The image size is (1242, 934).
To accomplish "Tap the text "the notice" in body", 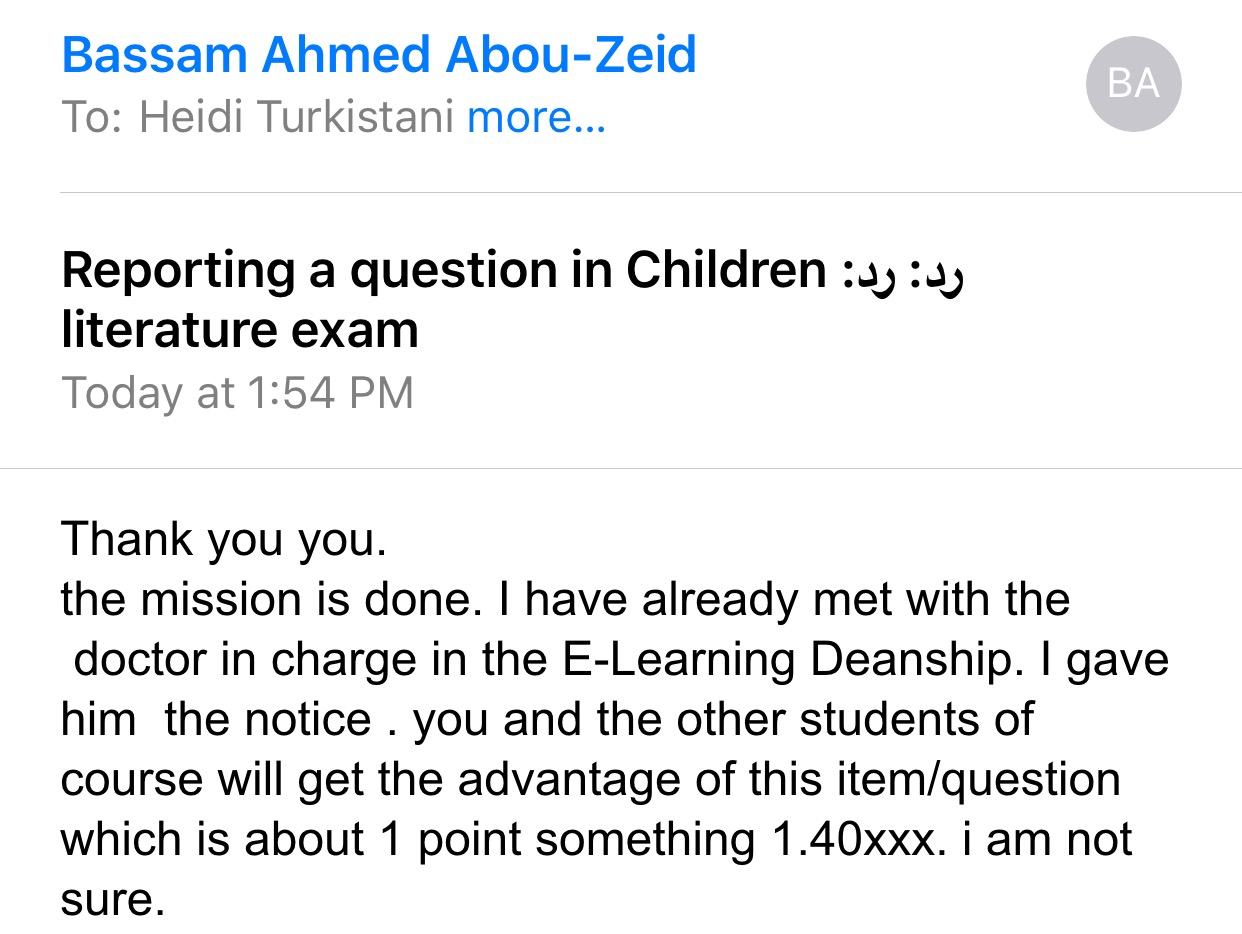I will pos(267,720).
